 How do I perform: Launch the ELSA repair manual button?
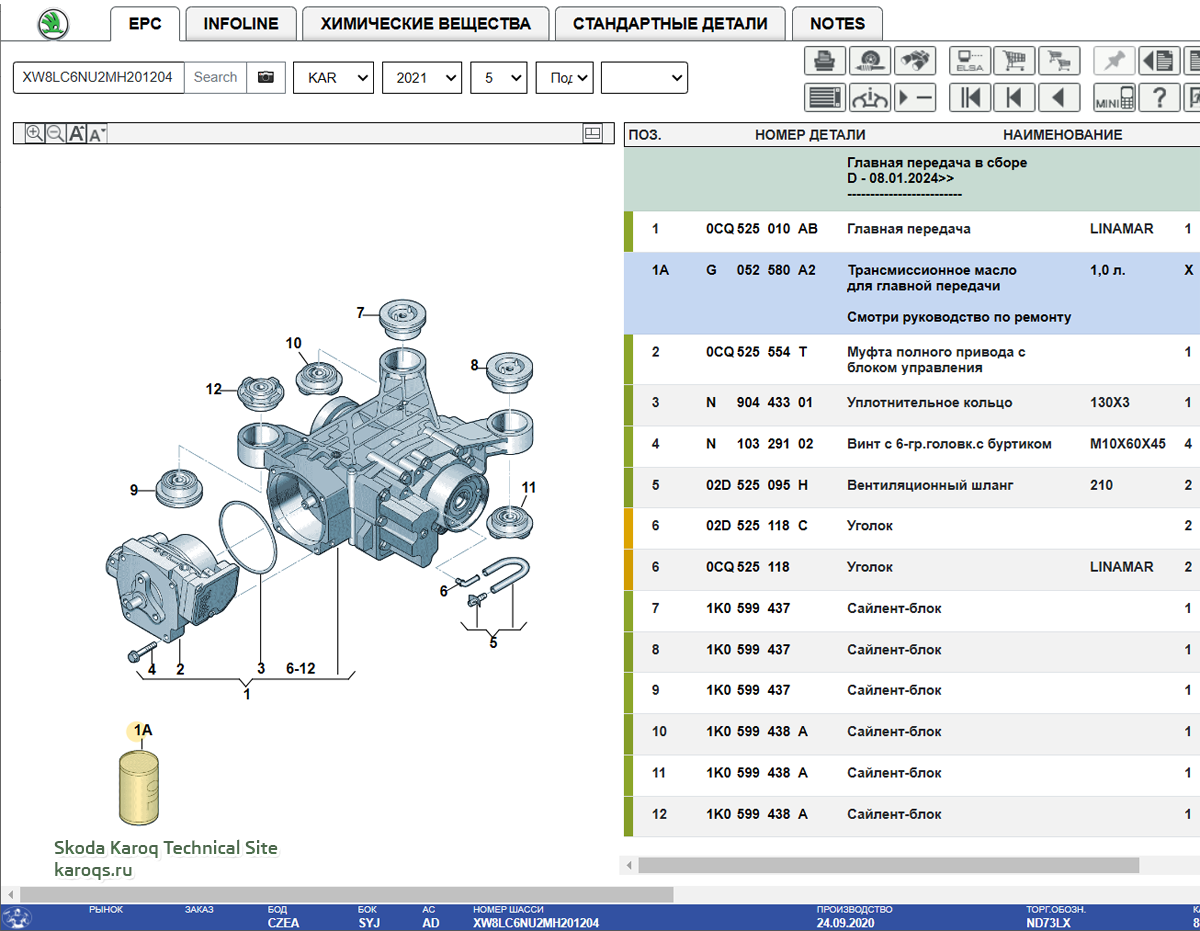tap(969, 61)
